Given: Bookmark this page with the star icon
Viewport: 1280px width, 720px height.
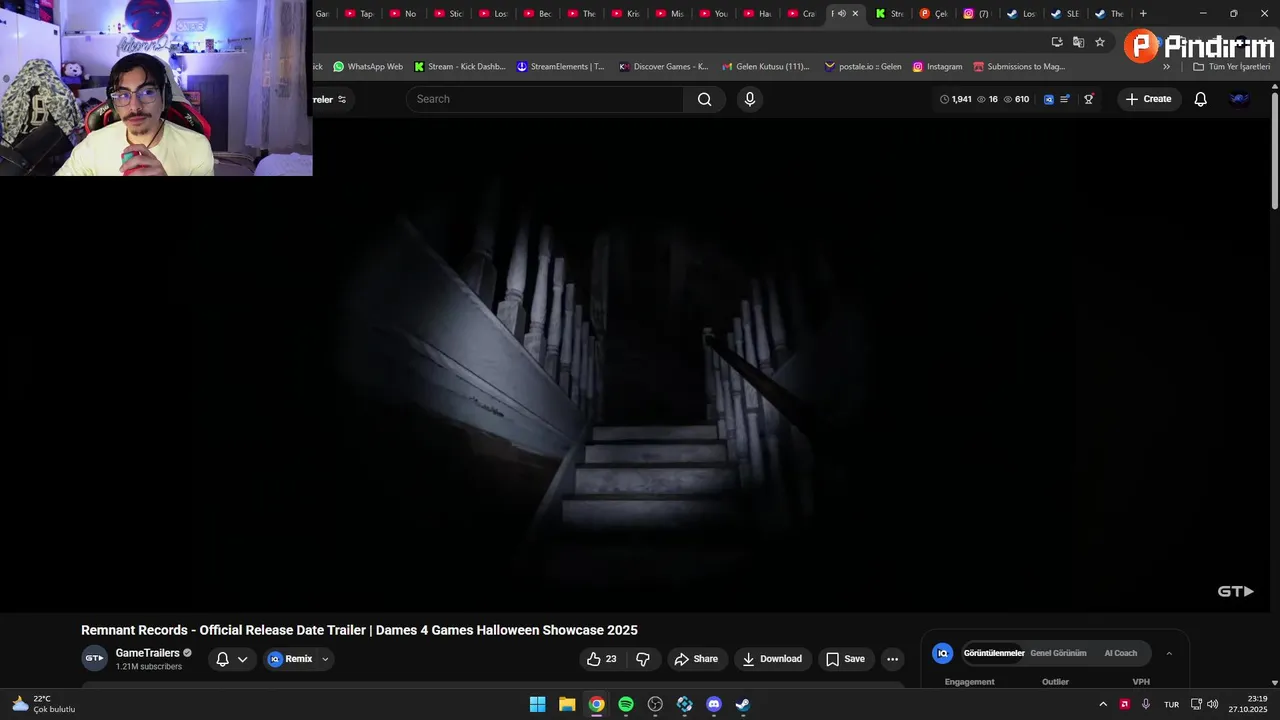Looking at the screenshot, I should click(x=1100, y=42).
